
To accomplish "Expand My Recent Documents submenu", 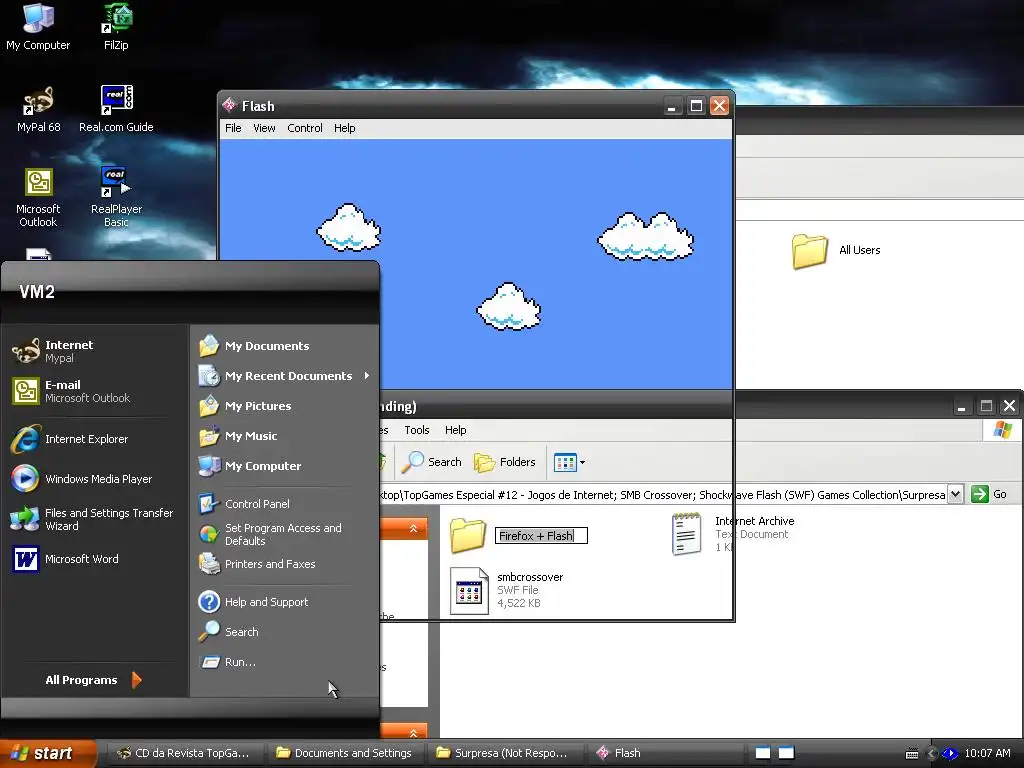I will [285, 376].
